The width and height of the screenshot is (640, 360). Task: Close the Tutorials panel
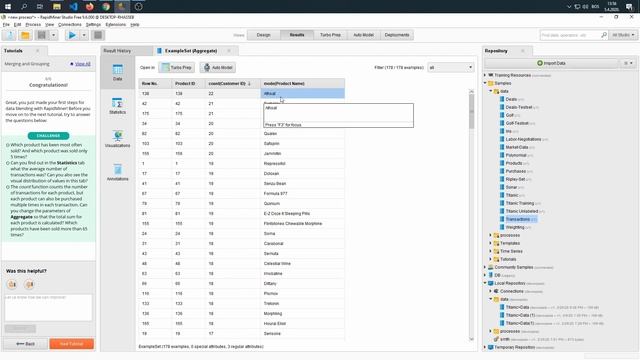tap(38, 51)
